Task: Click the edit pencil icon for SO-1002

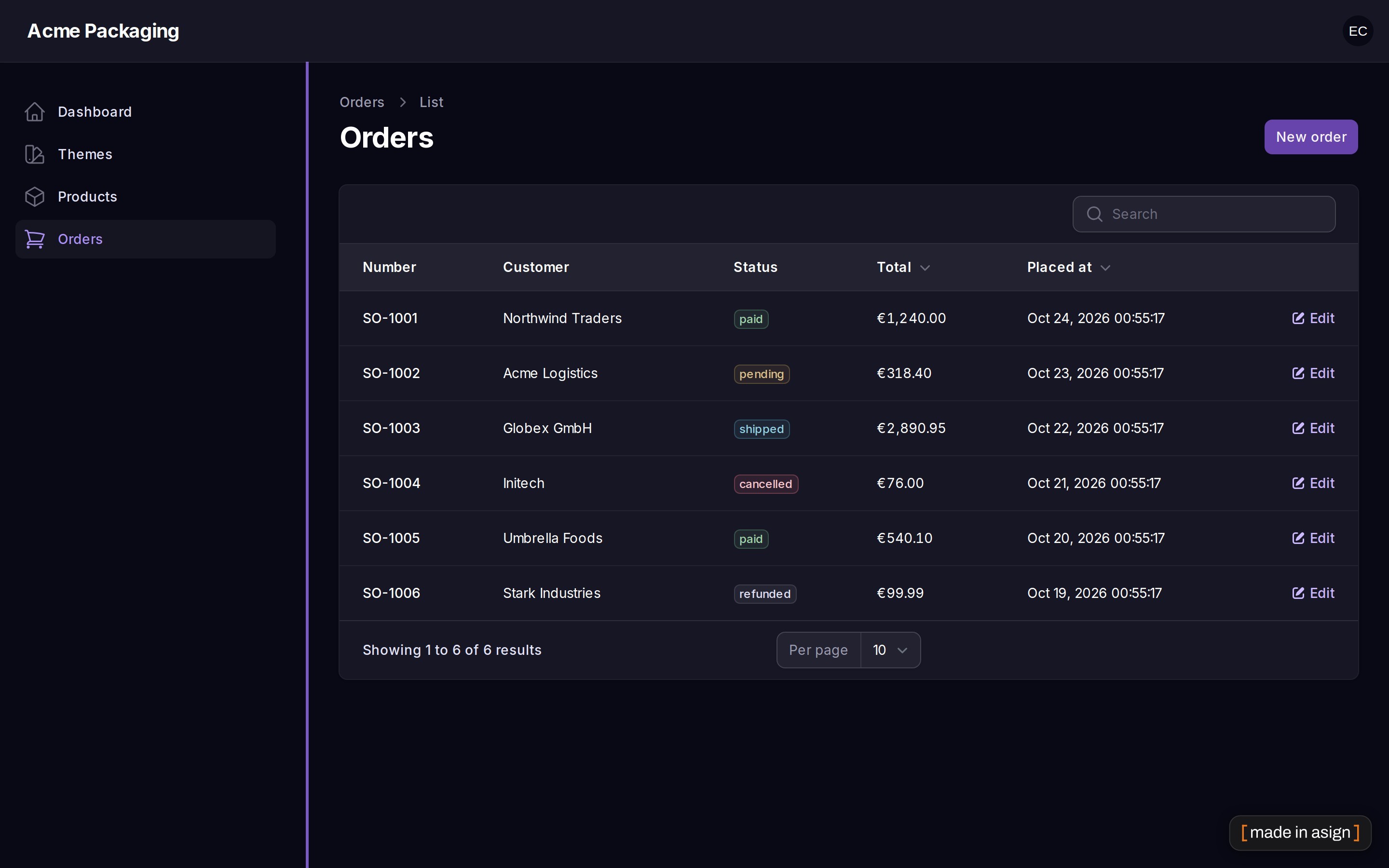Action: [1298, 373]
